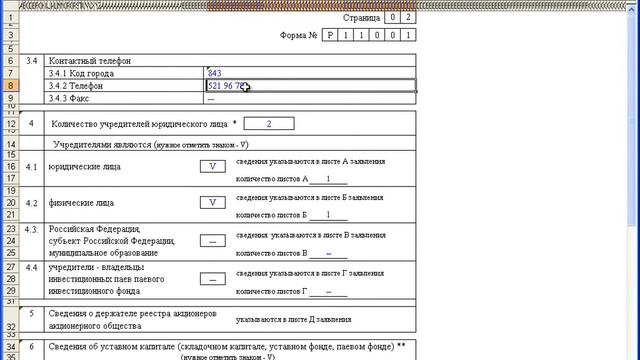Select the row 7 header
The width and height of the screenshot is (640, 360).
coord(10,73)
